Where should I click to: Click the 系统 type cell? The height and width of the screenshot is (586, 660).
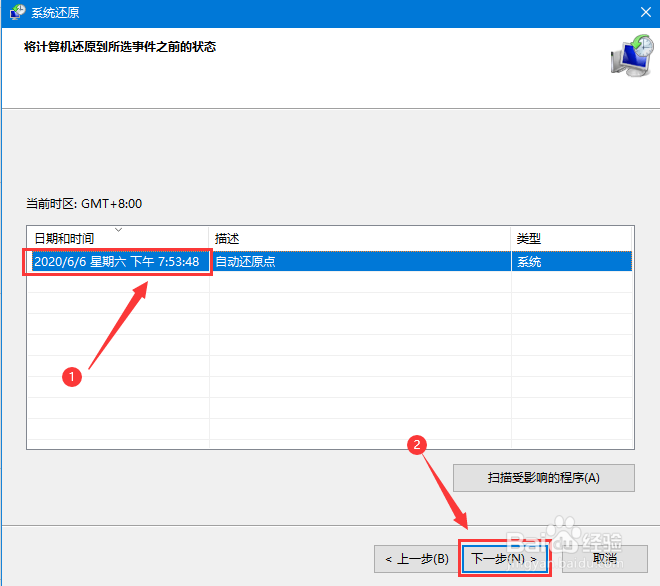point(529,262)
